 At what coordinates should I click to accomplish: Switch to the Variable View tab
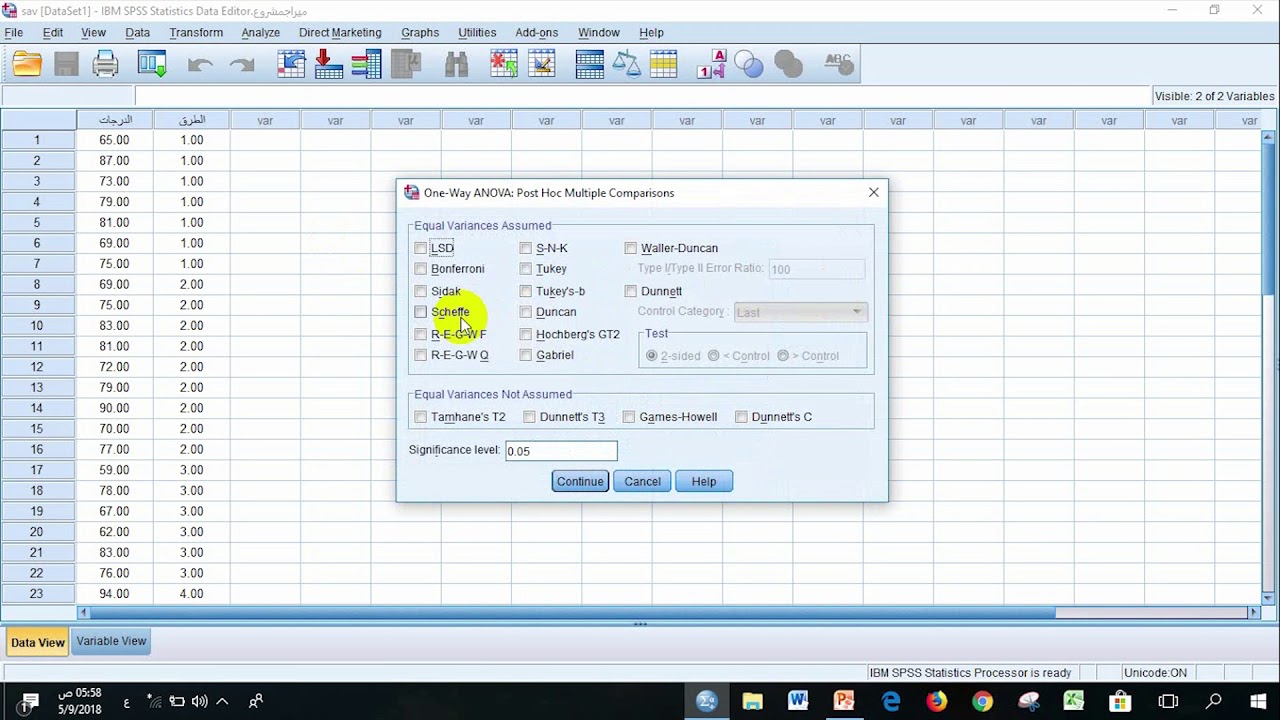click(x=111, y=641)
